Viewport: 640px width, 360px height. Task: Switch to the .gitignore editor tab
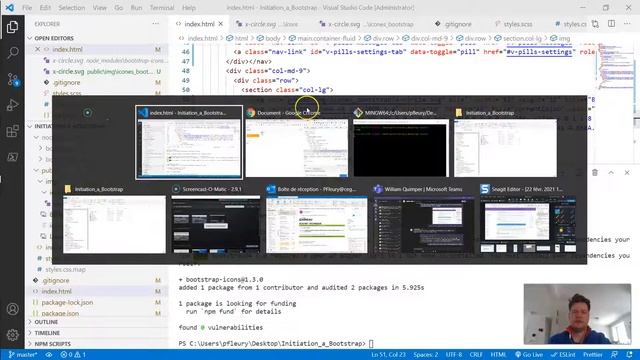pos(453,24)
